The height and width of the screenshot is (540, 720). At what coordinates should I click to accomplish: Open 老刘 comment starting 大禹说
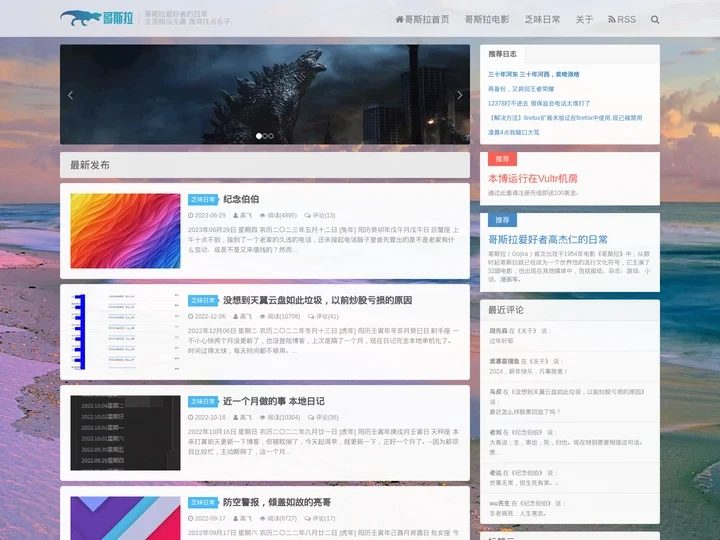point(570,442)
